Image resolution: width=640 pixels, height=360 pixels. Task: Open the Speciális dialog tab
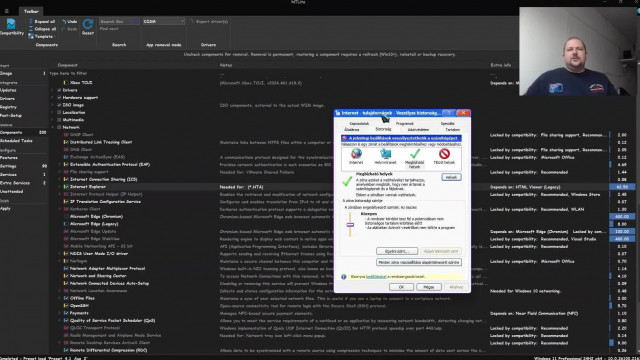(447, 123)
